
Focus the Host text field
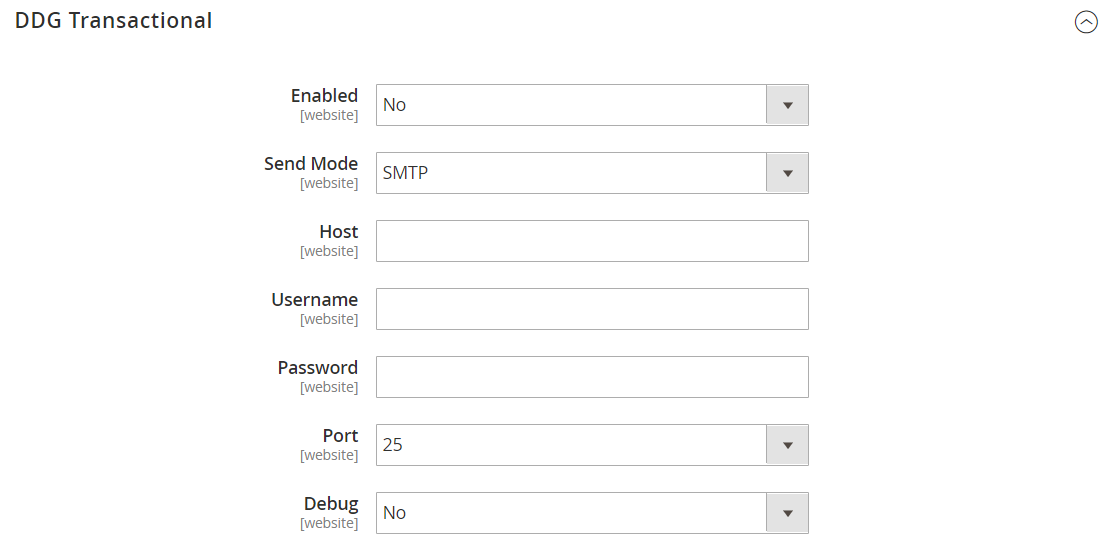coord(592,241)
